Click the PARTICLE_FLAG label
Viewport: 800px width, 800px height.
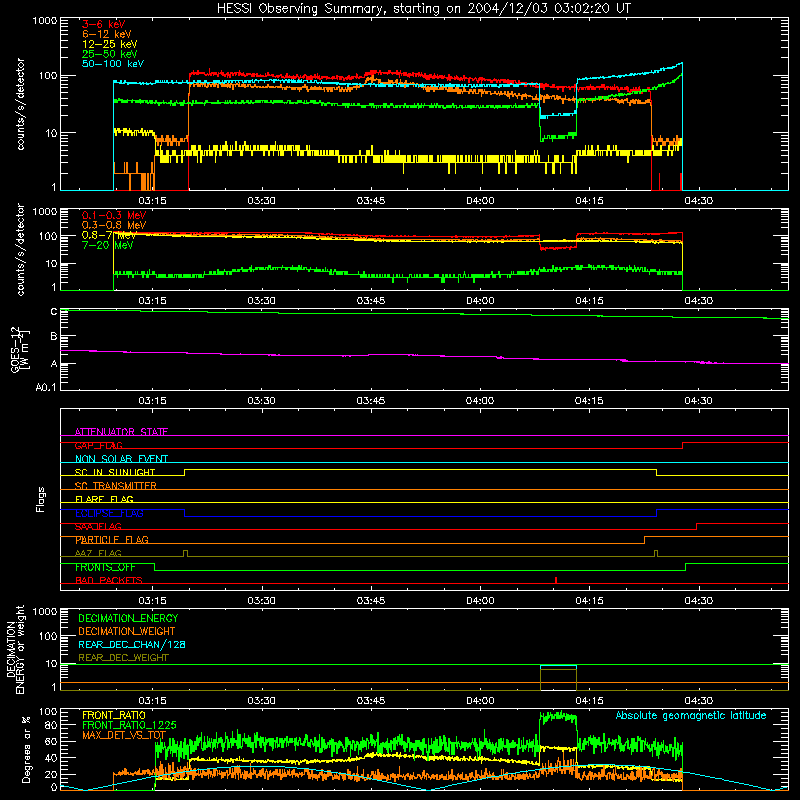(x=112, y=540)
